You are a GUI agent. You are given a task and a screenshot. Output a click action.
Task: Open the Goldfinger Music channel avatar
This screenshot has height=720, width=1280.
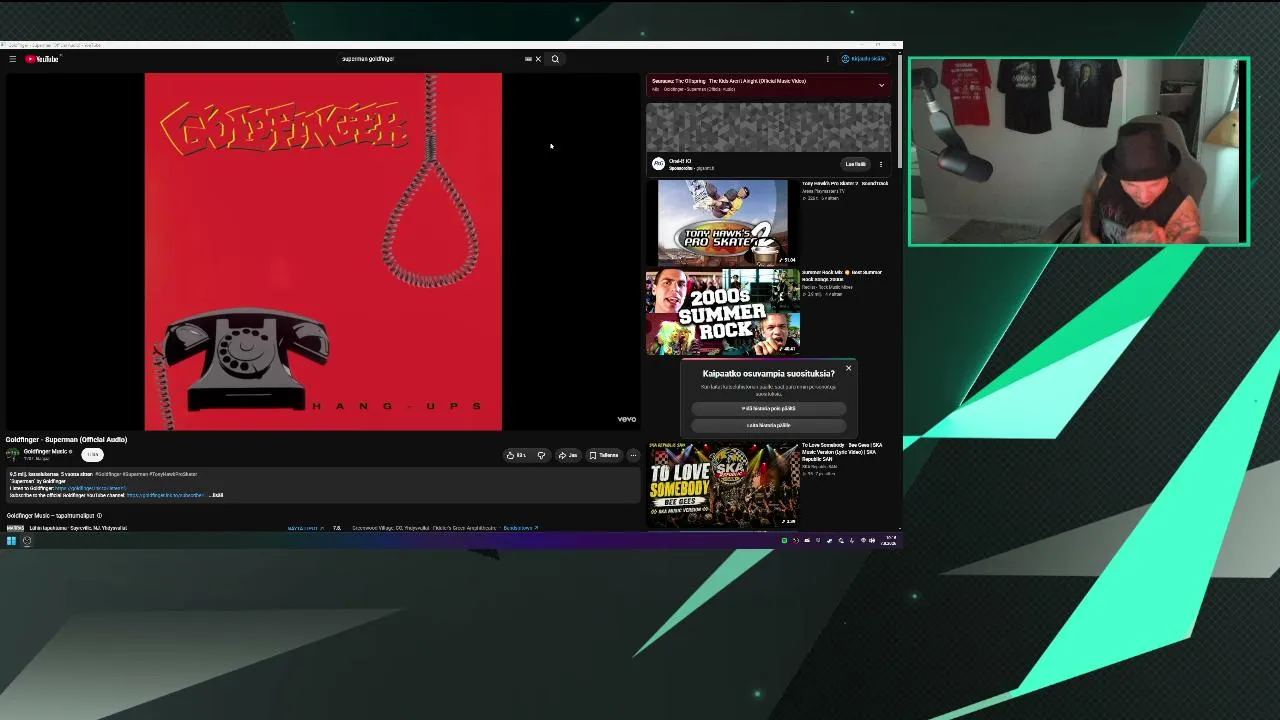click(x=13, y=455)
